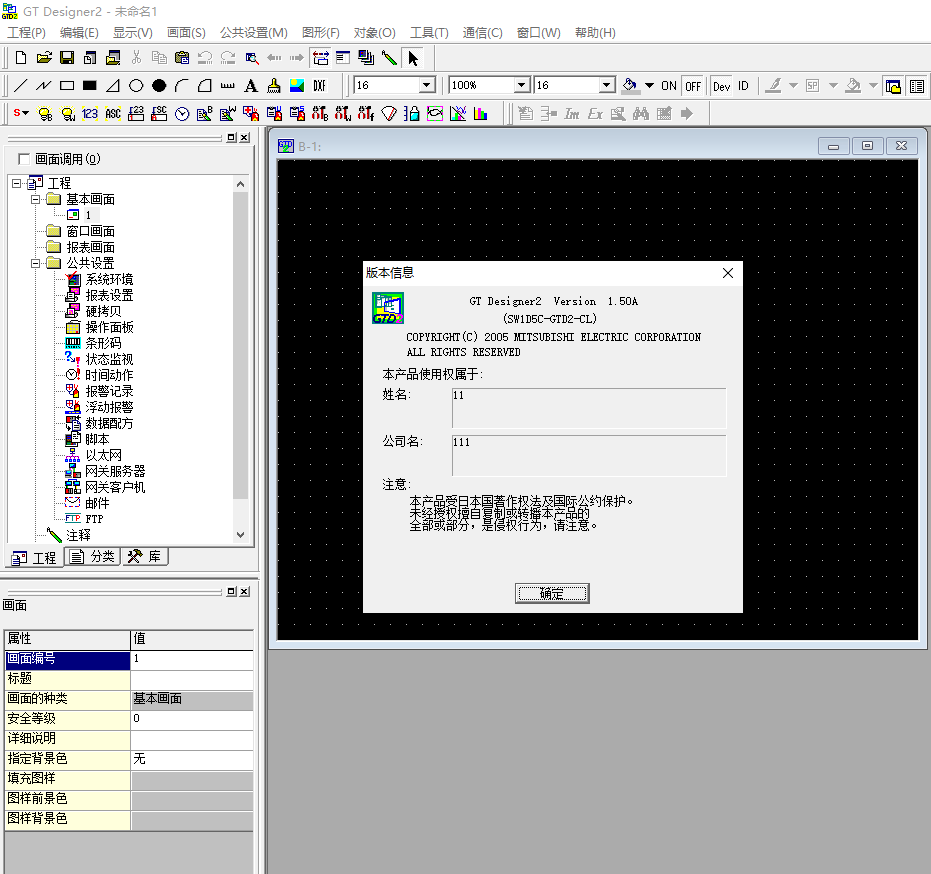Toggle the project workspace panel button
The height and width of the screenshot is (874, 931).
pos(893,86)
